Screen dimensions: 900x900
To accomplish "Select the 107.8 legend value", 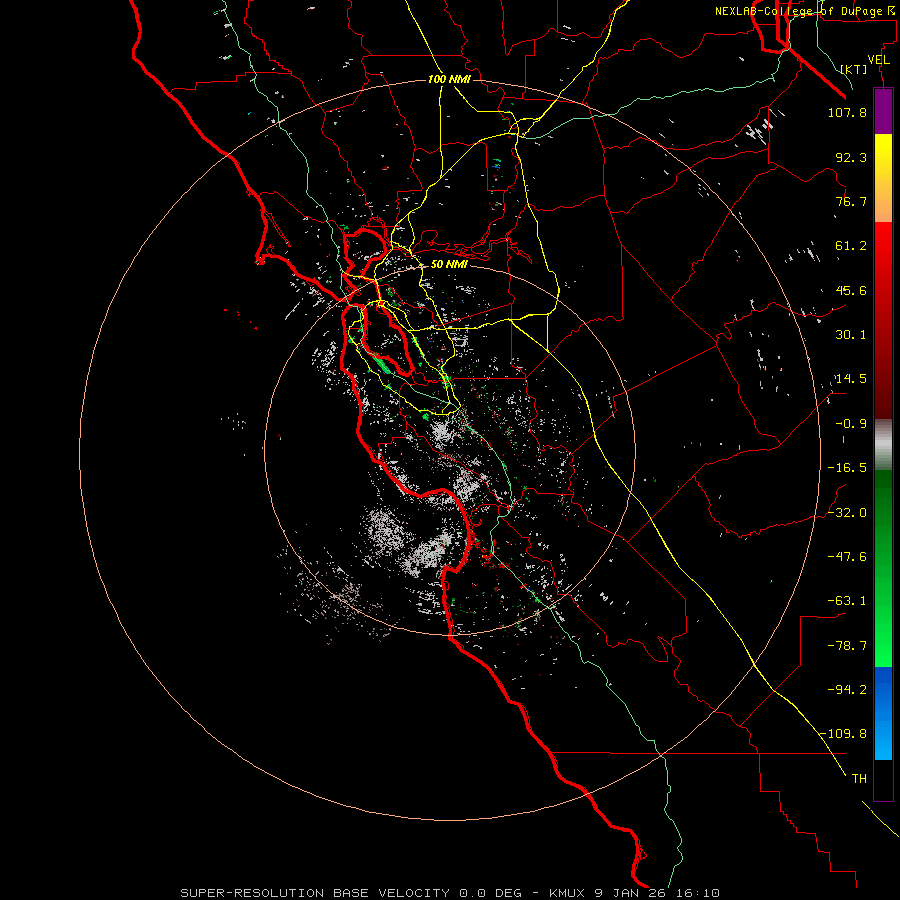I will (x=847, y=112).
